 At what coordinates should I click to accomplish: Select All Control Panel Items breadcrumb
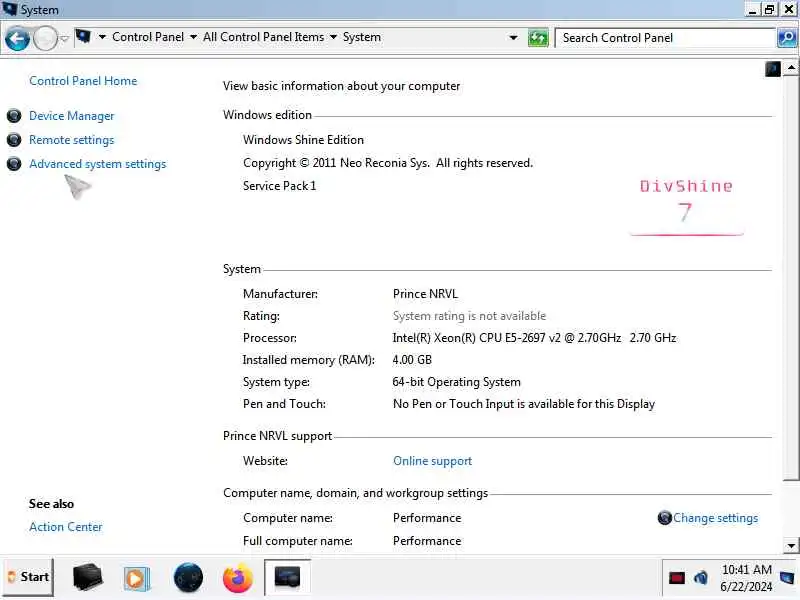tap(263, 37)
